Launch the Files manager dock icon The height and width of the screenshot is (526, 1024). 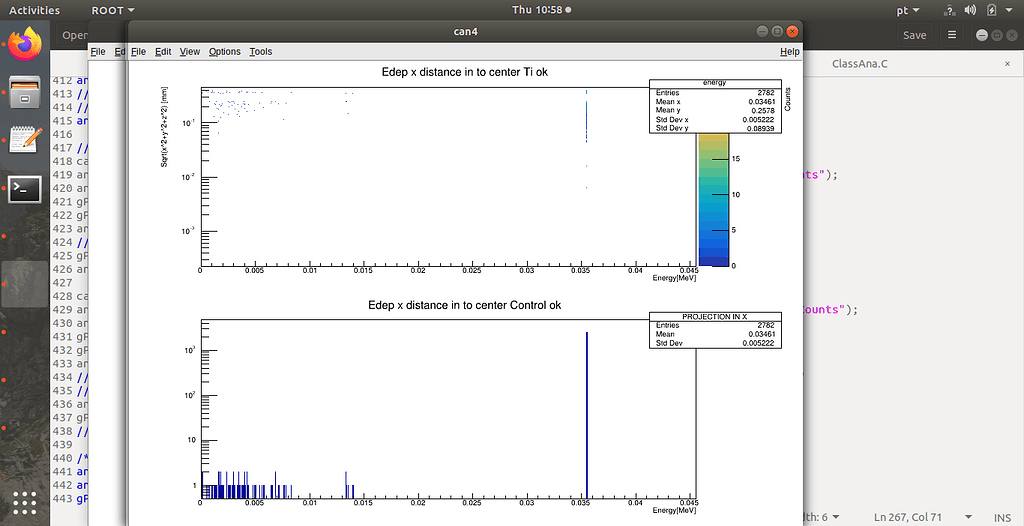tap(25, 91)
